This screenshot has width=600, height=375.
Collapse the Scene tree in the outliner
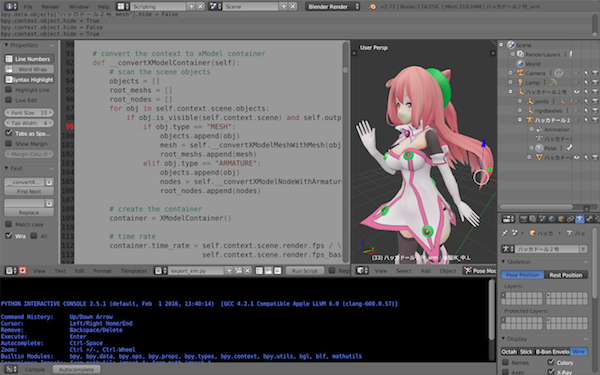(501, 45)
